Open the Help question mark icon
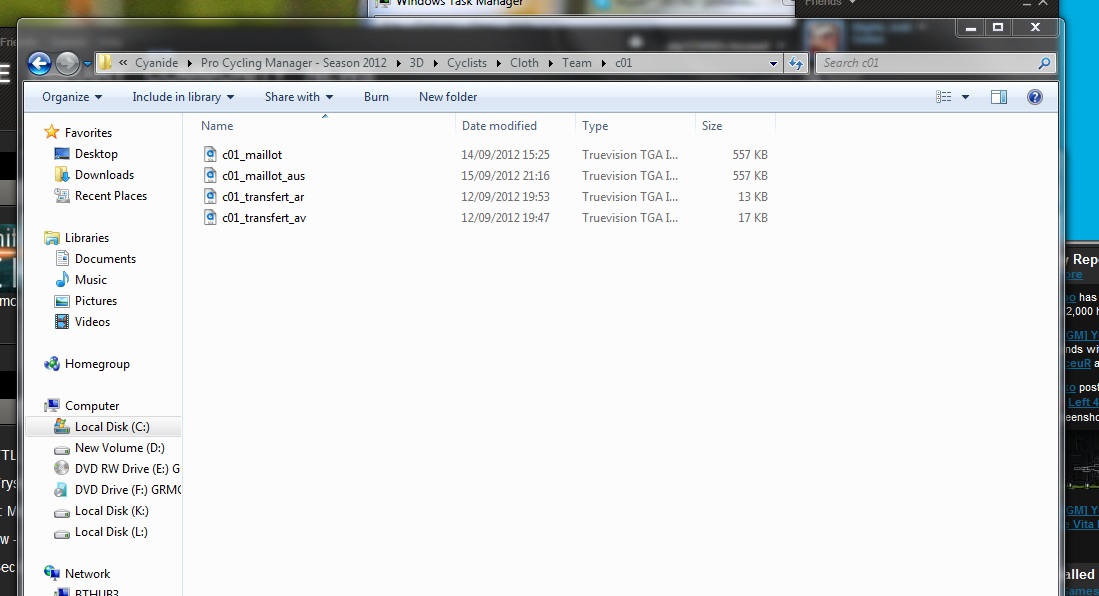 (1035, 97)
